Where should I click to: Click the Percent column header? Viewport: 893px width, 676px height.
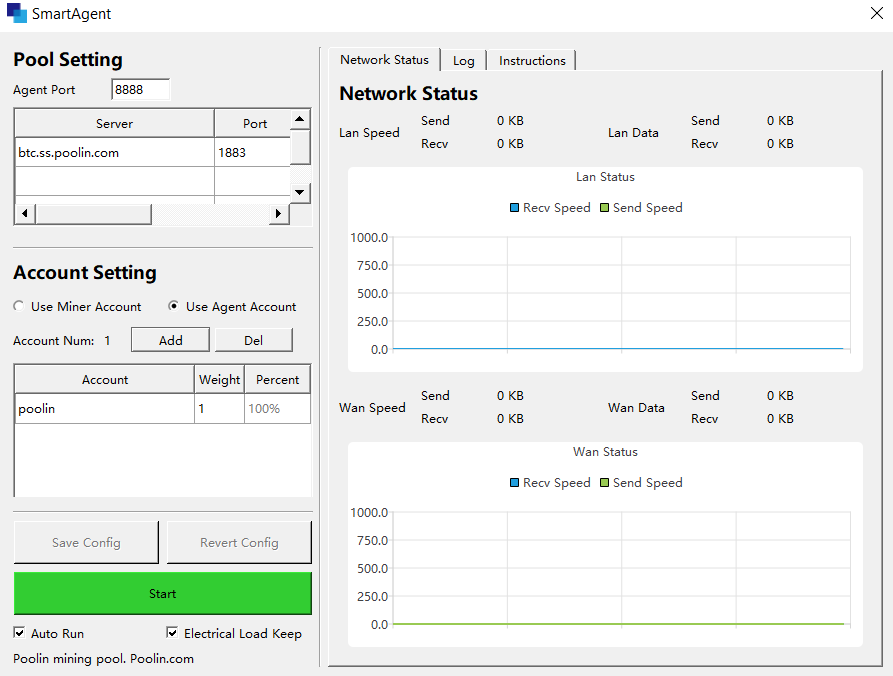pyautogui.click(x=277, y=379)
